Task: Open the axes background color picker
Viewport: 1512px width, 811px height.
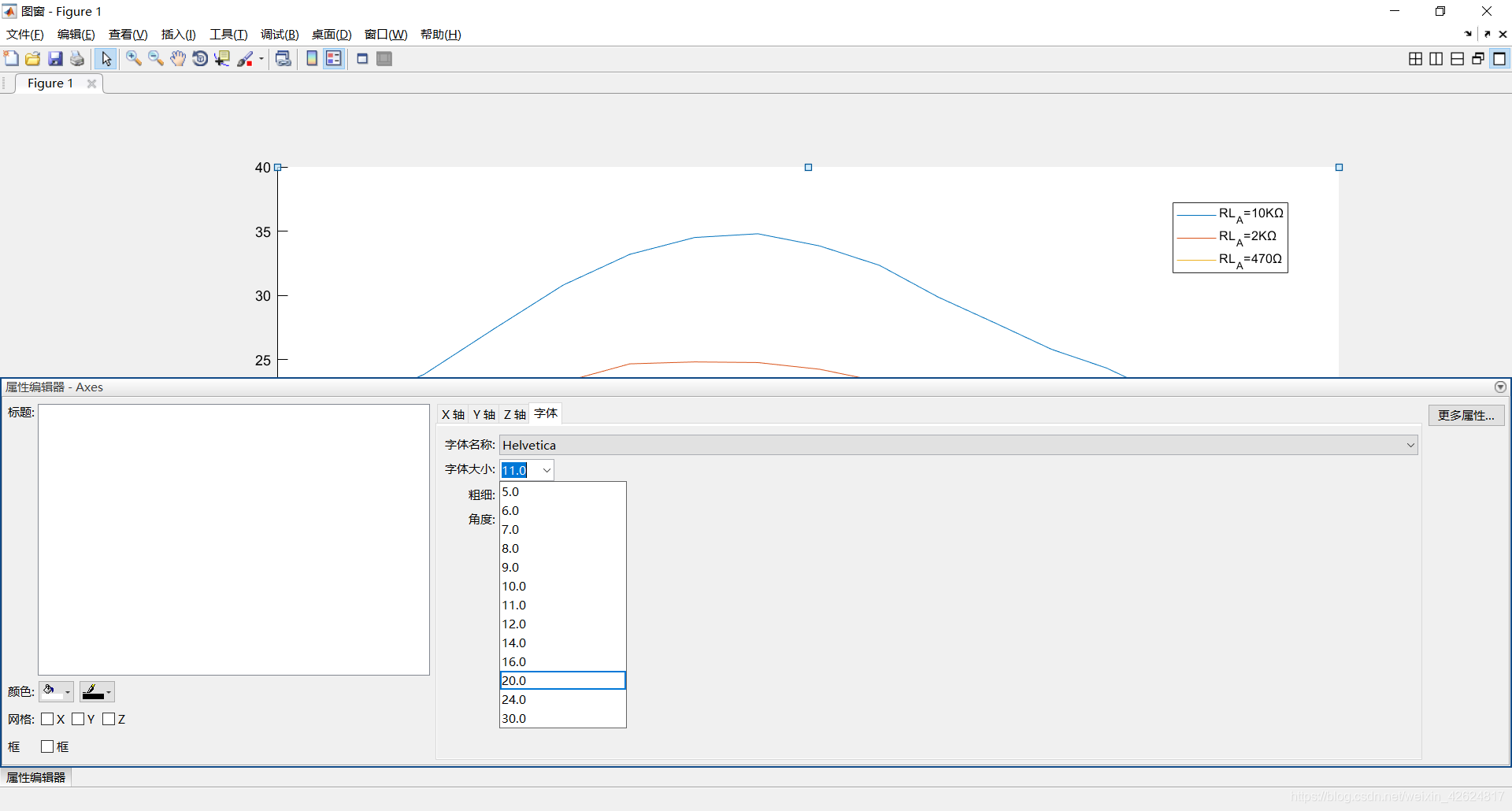Action: pyautogui.click(x=56, y=691)
